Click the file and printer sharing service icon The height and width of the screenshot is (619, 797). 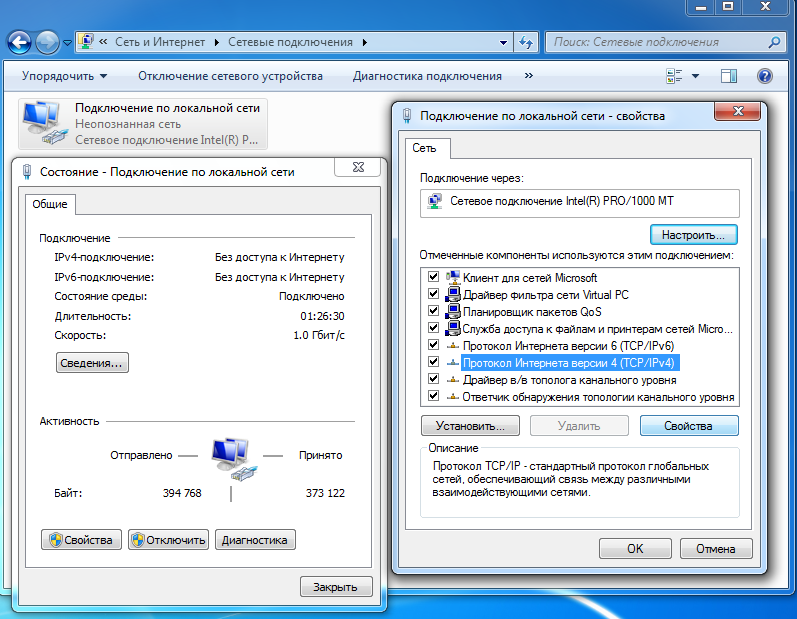(x=452, y=328)
